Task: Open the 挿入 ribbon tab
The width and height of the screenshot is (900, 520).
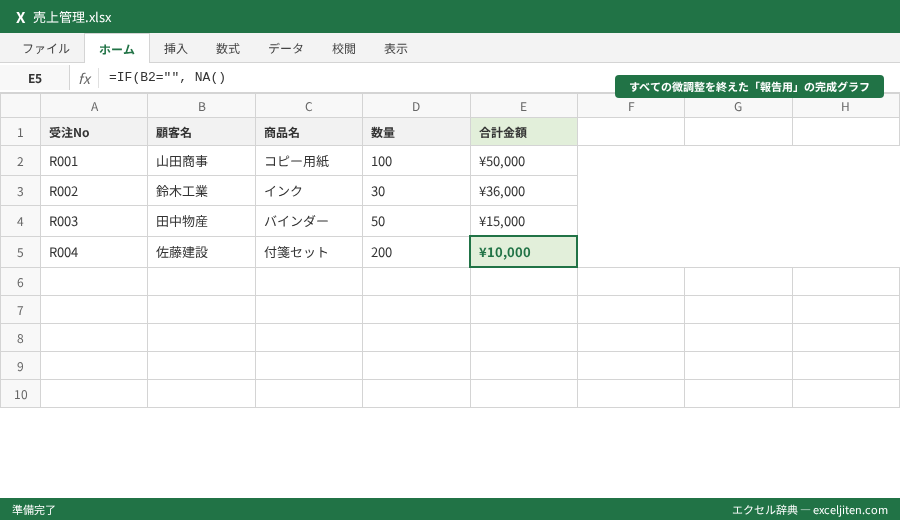Action: 175,49
